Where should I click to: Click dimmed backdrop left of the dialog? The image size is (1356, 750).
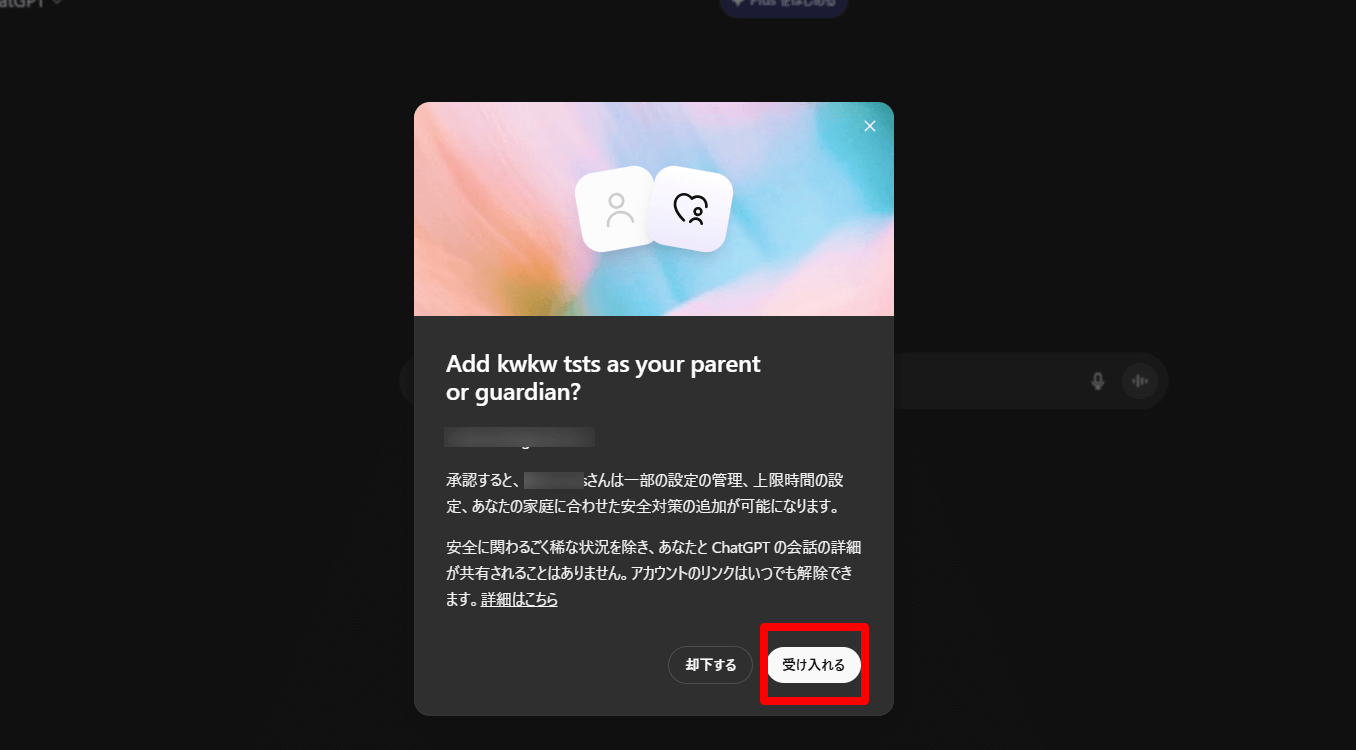[200, 400]
